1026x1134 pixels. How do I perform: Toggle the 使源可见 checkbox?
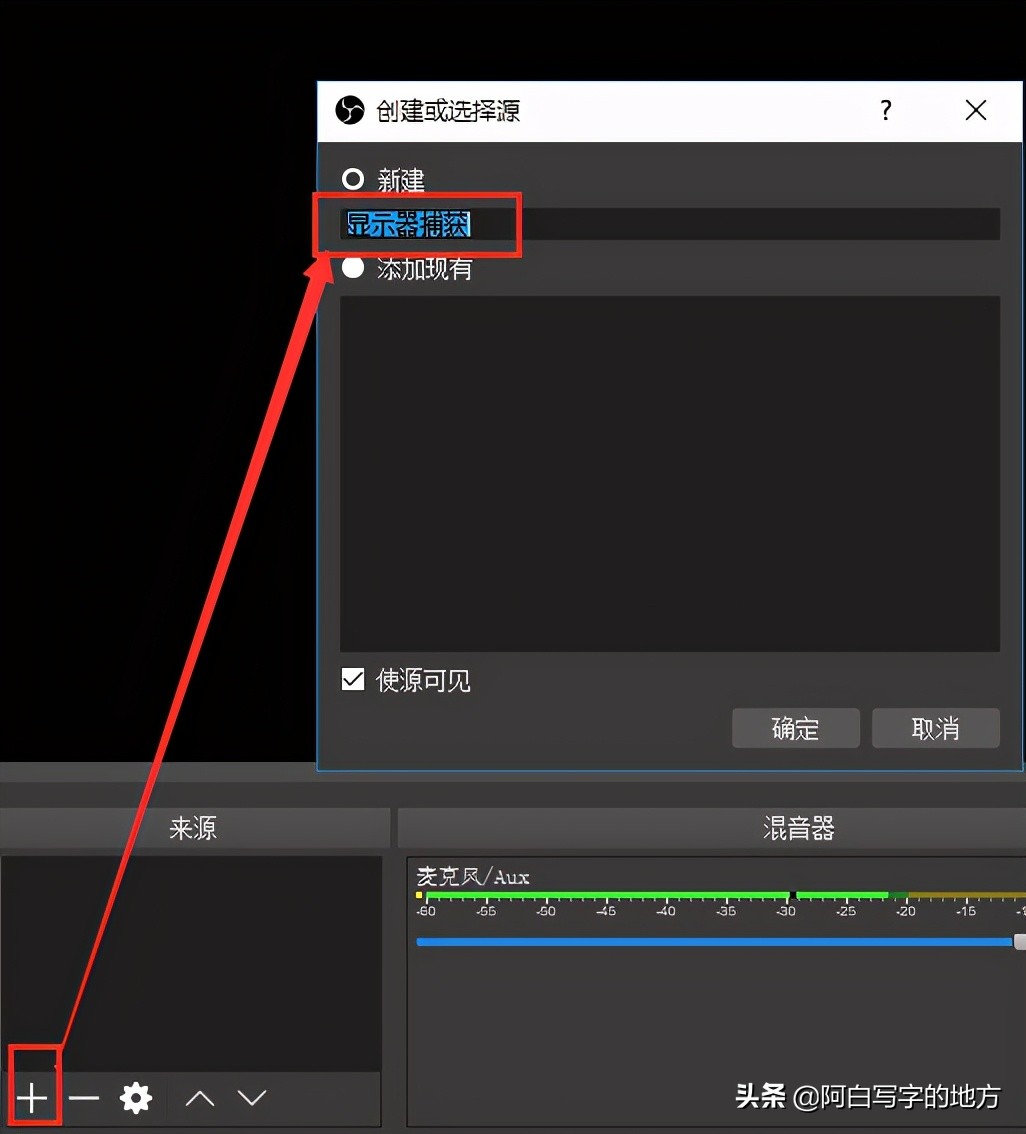tap(352, 679)
